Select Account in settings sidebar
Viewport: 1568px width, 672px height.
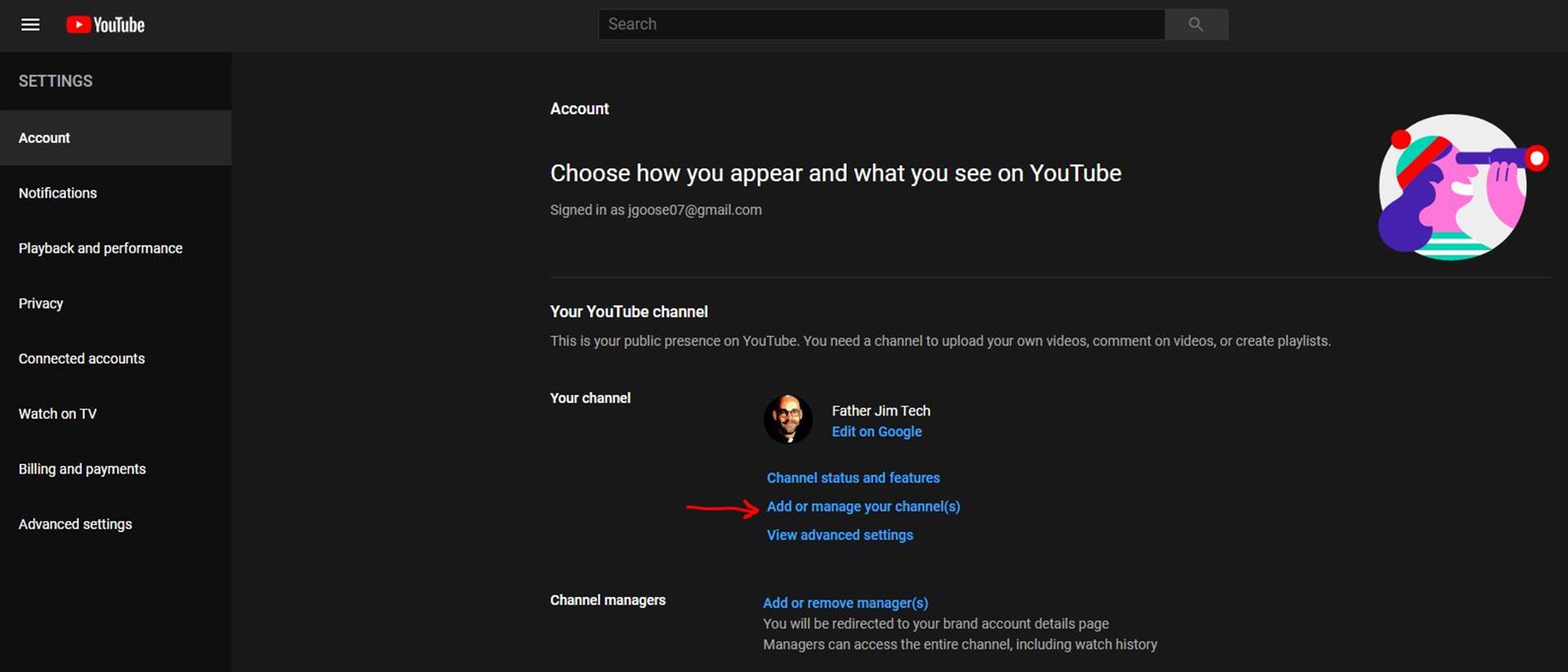116,138
